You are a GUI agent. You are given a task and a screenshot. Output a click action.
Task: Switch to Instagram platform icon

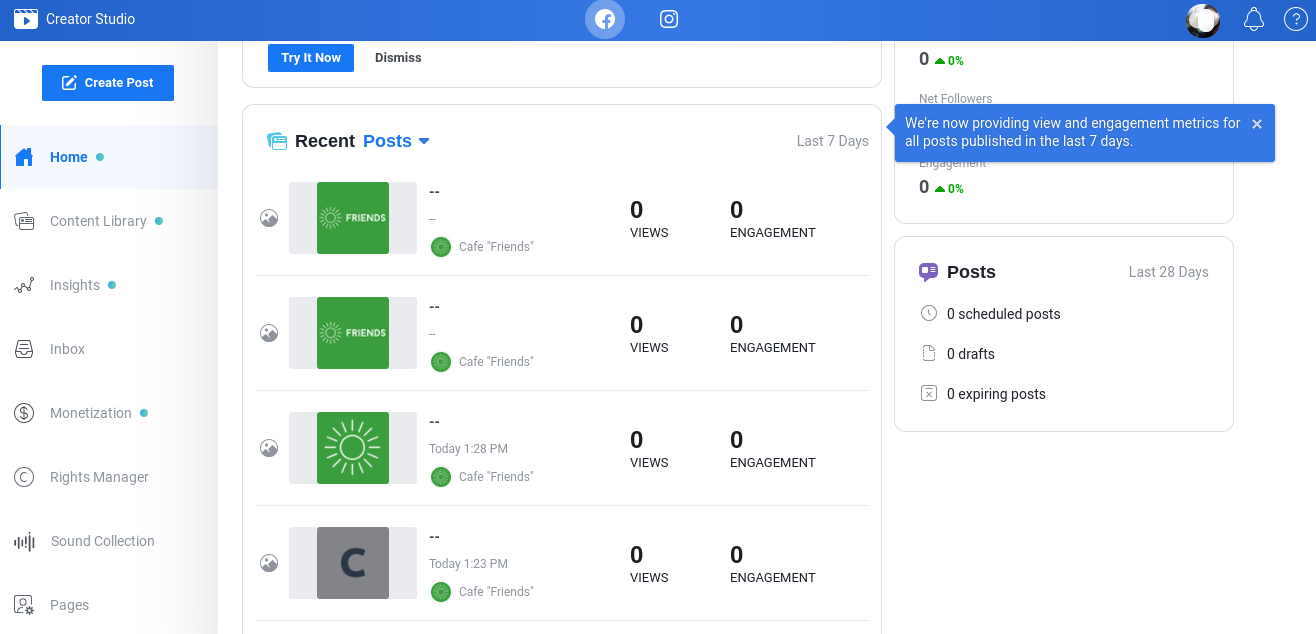point(669,20)
